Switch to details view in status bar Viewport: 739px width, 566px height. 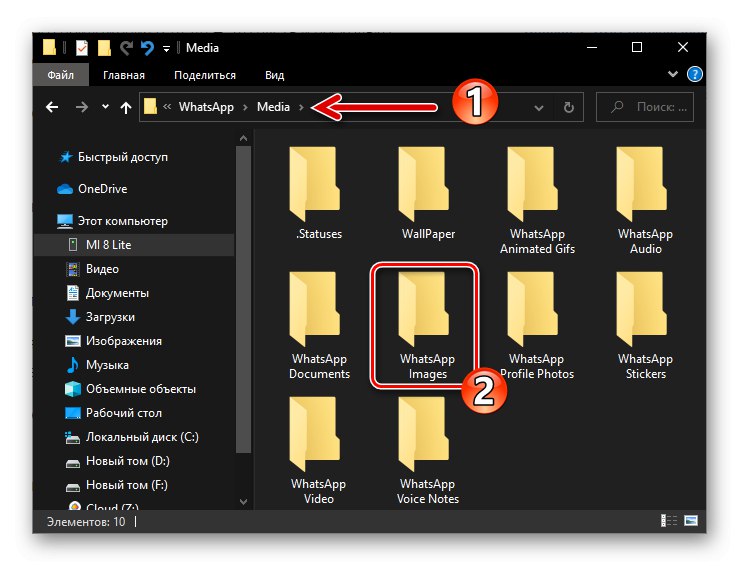tap(668, 521)
